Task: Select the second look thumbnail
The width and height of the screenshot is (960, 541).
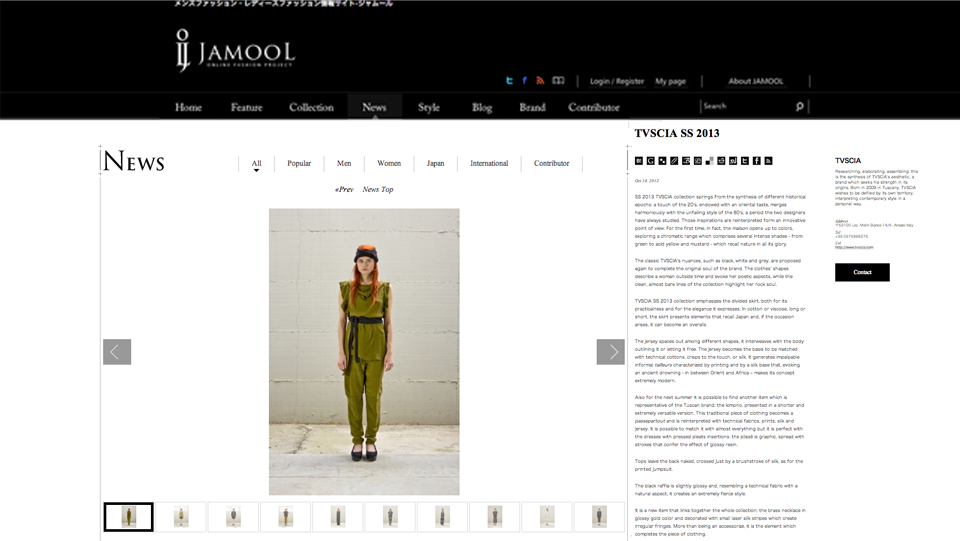Action: click(181, 517)
